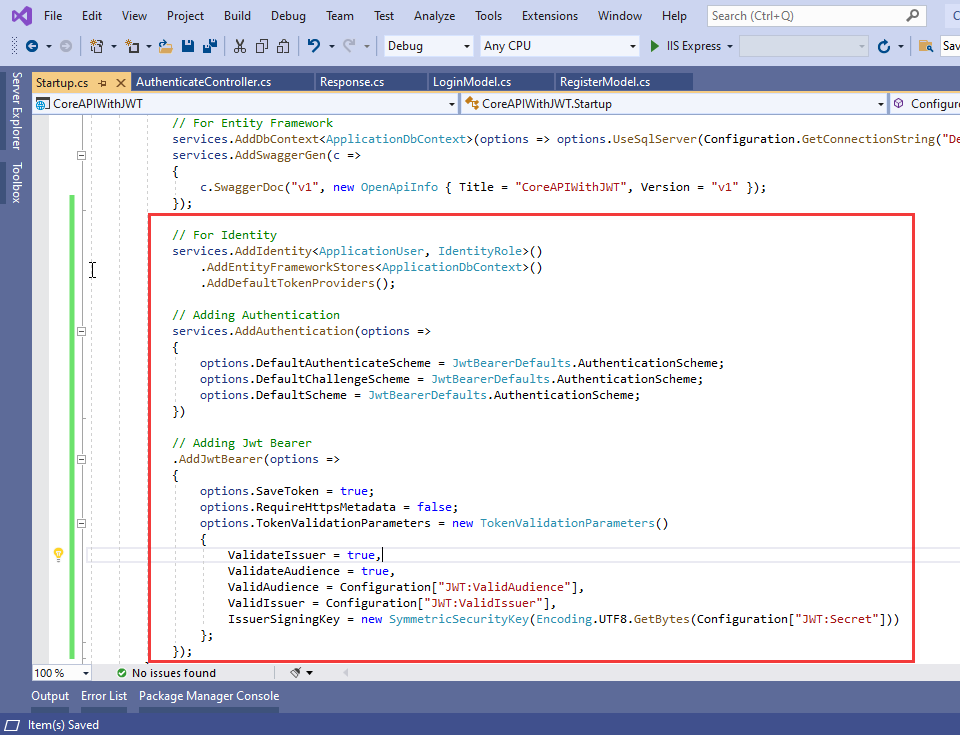Click the Add New Item icon
960x735 pixels.
point(132,46)
